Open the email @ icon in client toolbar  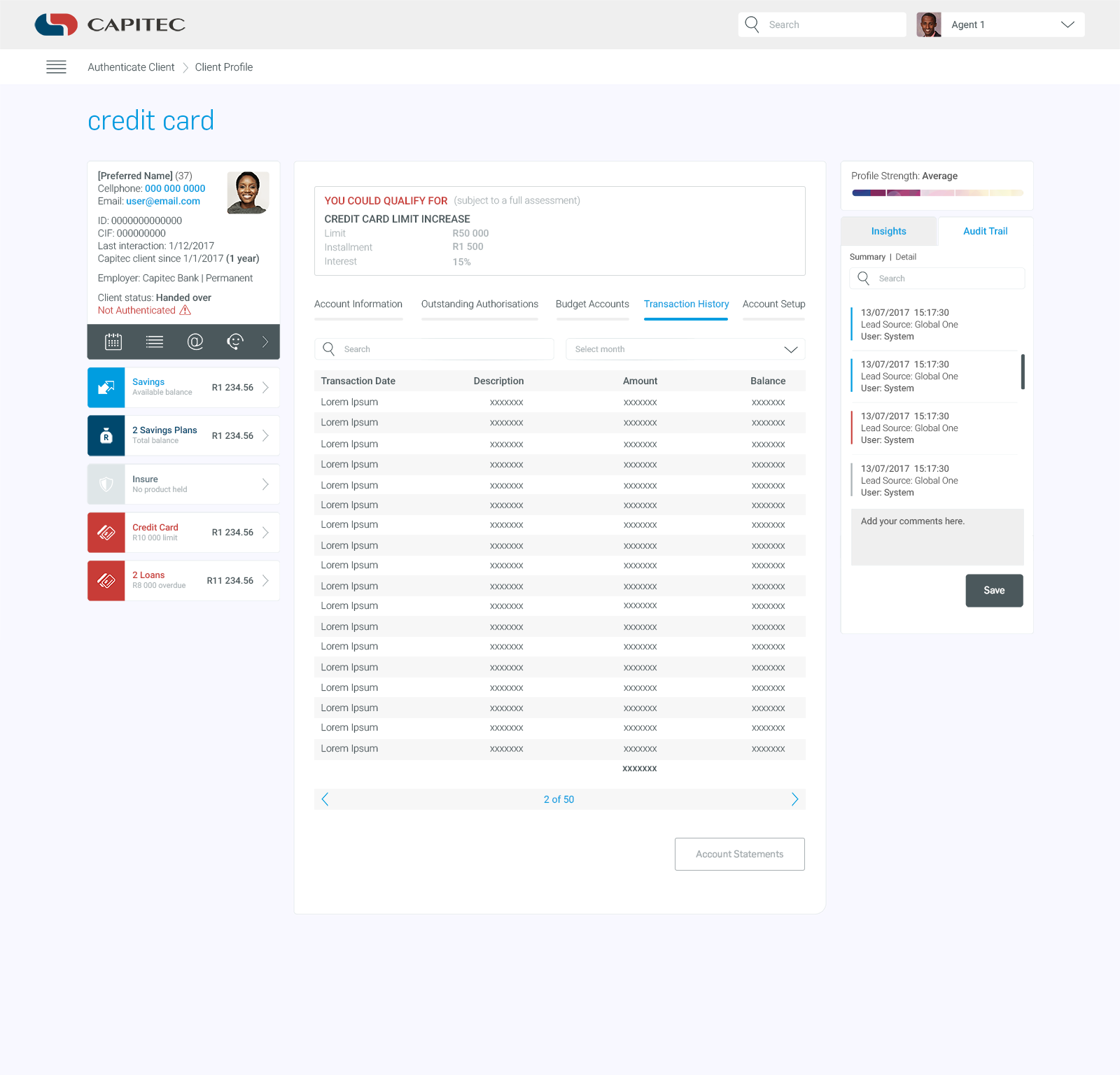click(x=195, y=342)
